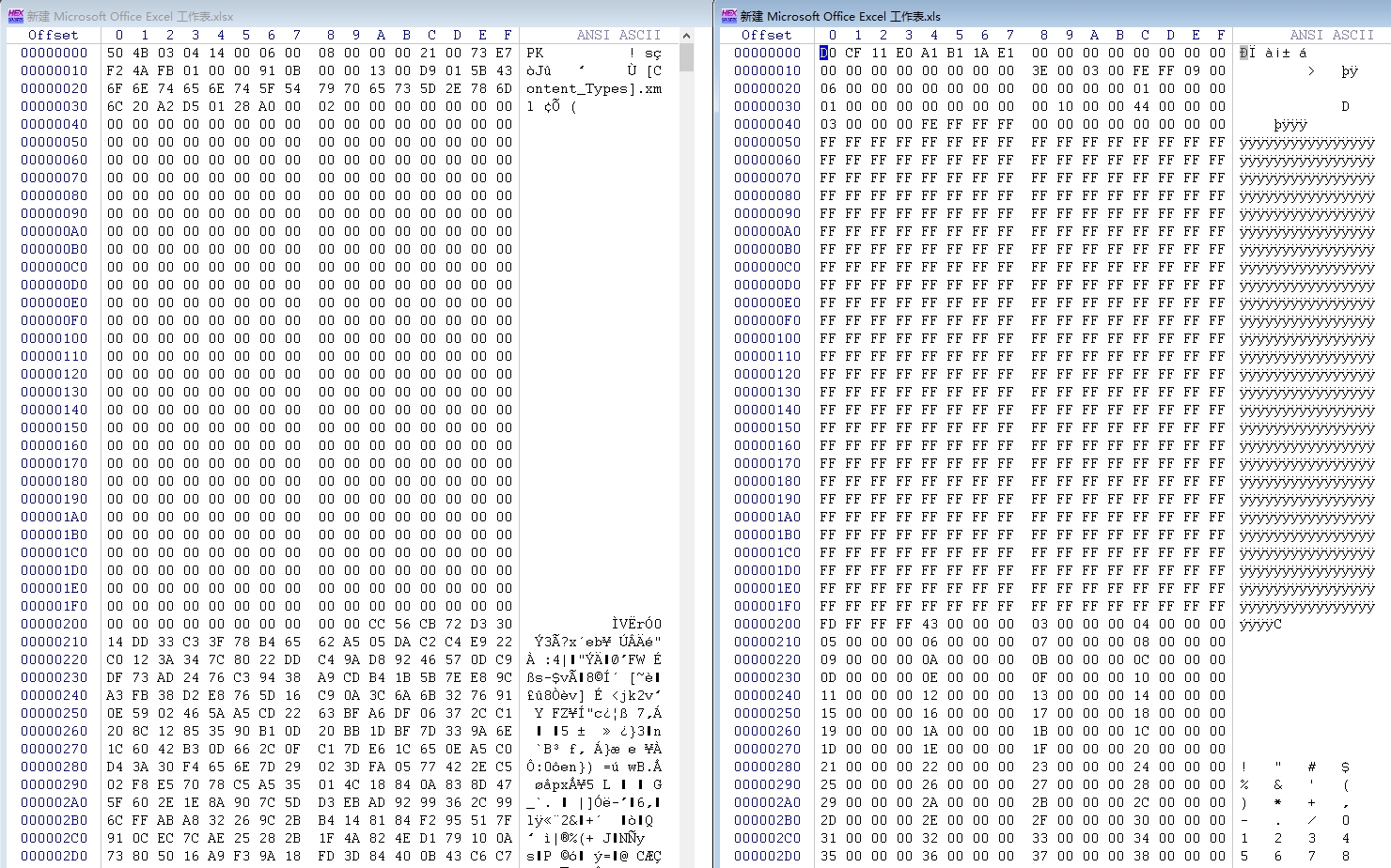Click offset 000002D0 in the xlsx window
The image size is (1391, 868).
(54, 856)
